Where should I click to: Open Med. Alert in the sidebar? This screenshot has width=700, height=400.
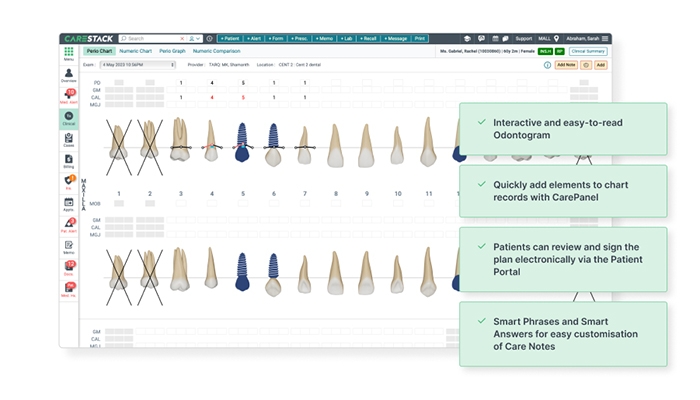click(x=69, y=96)
